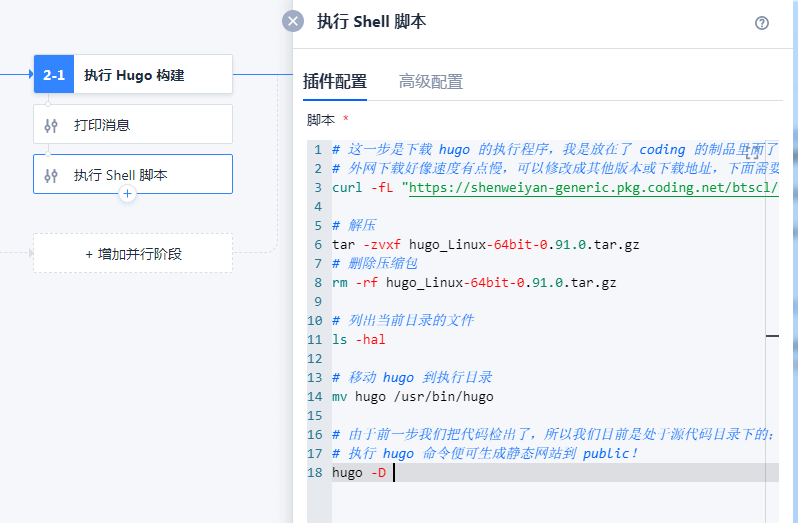The height and width of the screenshot is (523, 798).
Task: Place cursor on the hugo -D line
Action: [555, 473]
